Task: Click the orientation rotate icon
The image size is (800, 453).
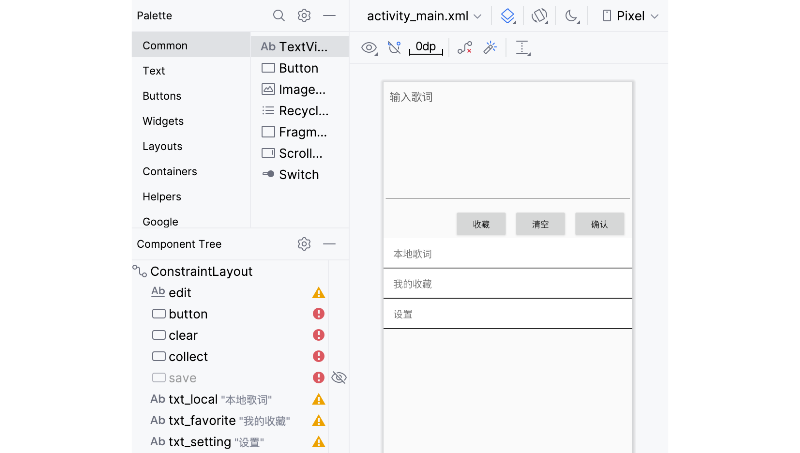Action: [x=540, y=16]
